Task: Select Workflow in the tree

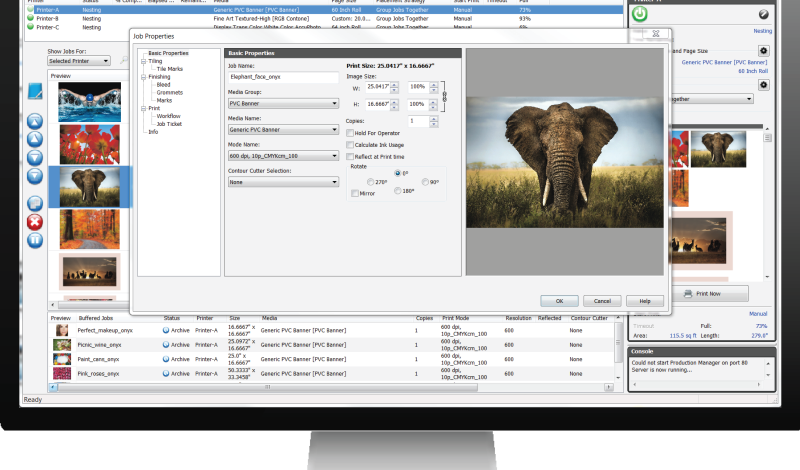Action: 168,116
